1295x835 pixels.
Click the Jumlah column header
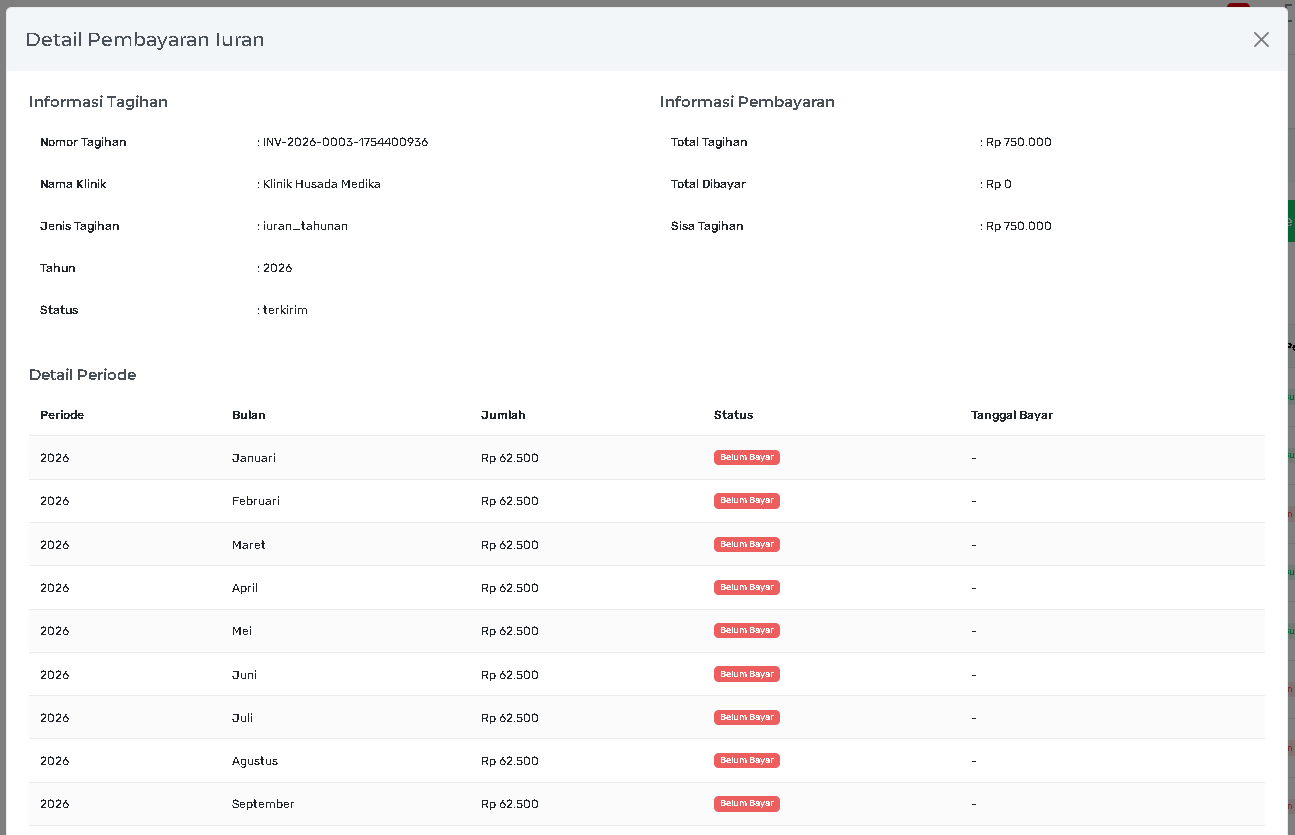(x=503, y=415)
